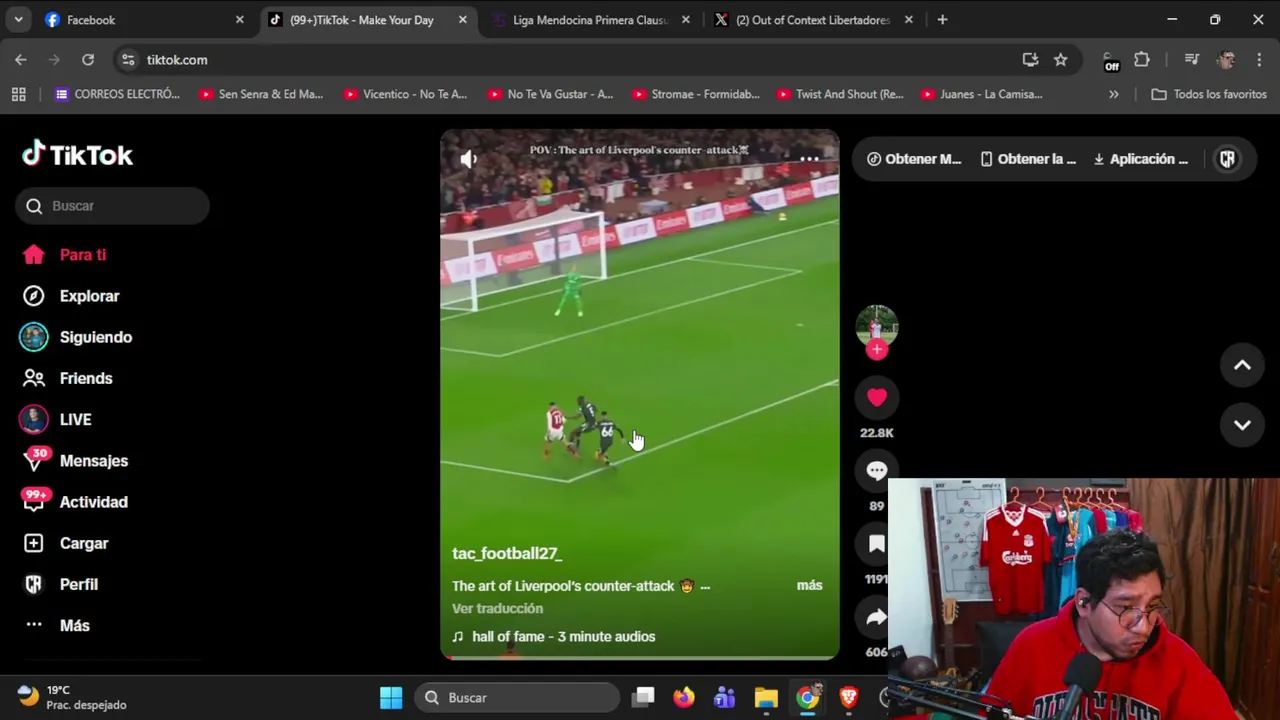Open comments with the speech bubble icon

point(877,471)
